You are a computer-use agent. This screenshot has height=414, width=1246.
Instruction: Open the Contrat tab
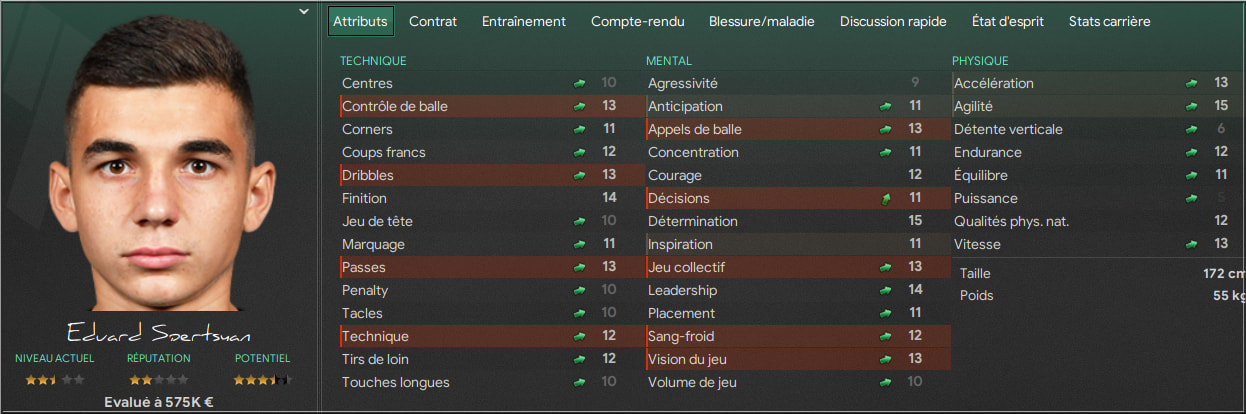[x=433, y=21]
